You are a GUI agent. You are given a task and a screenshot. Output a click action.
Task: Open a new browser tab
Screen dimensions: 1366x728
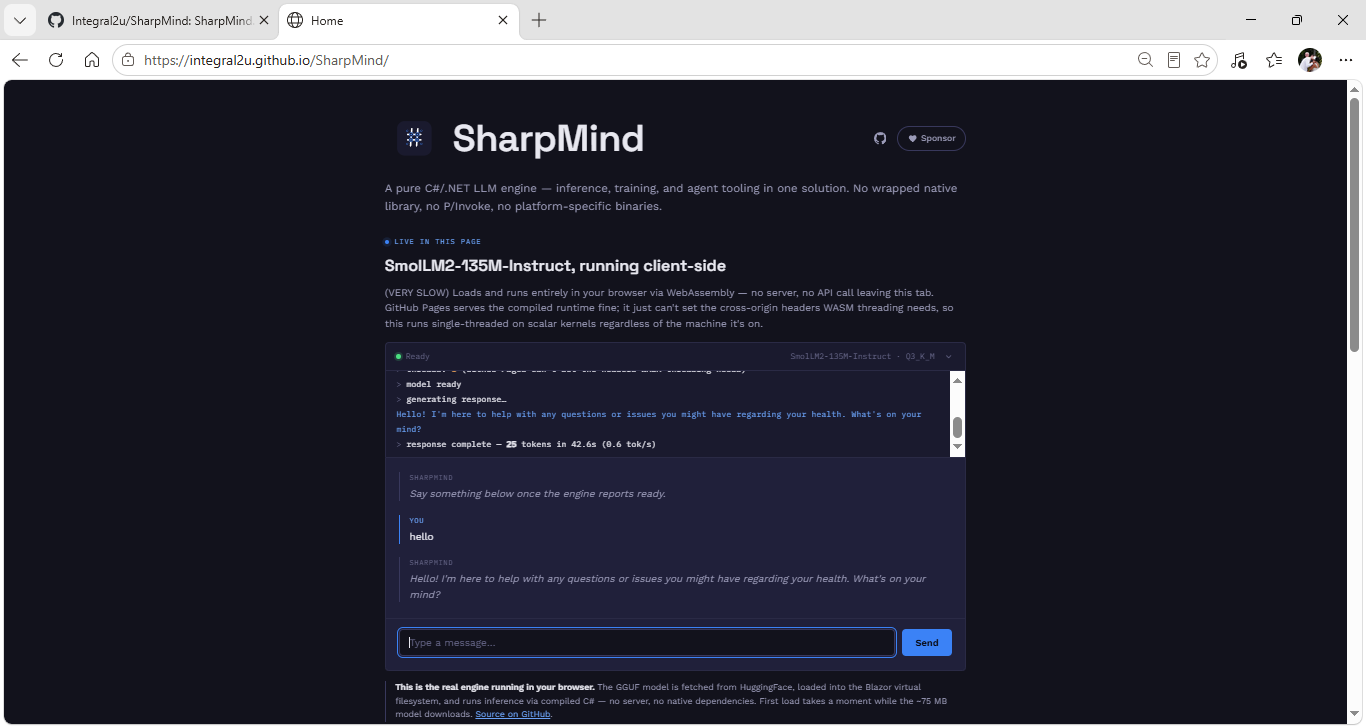point(539,20)
